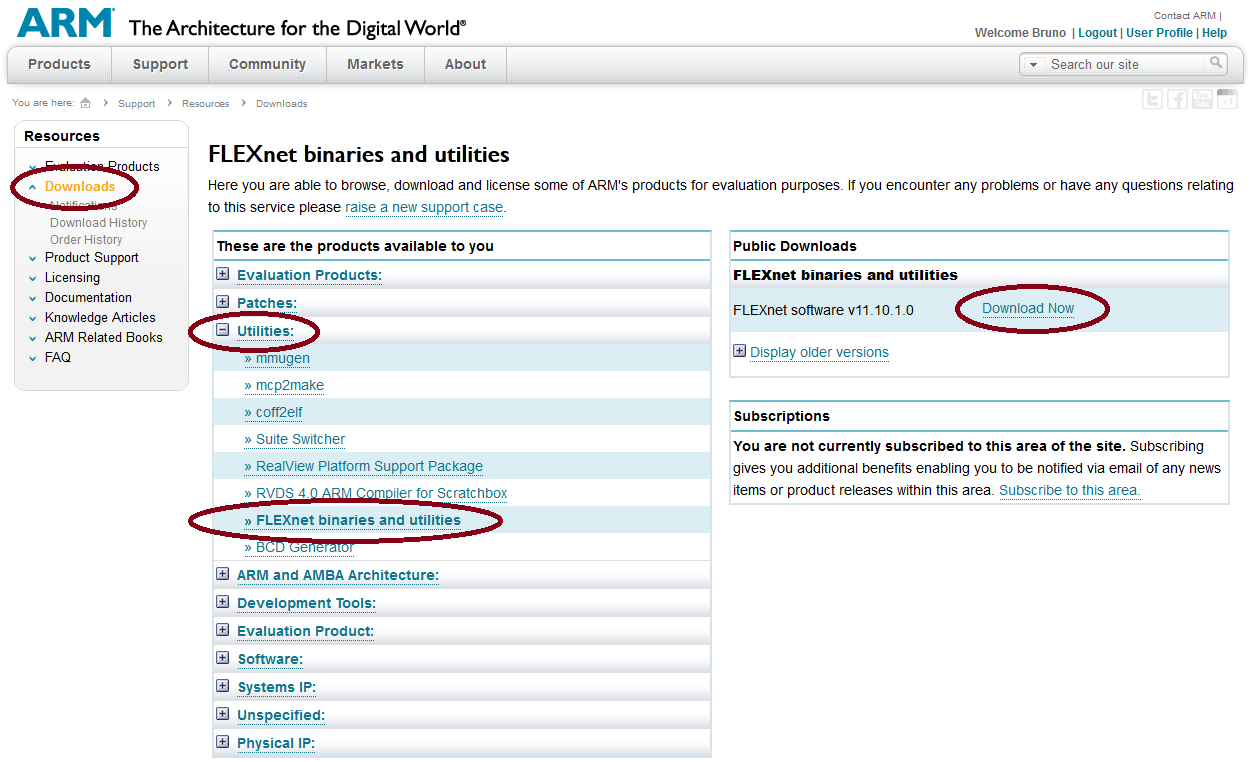Click Display older versions link
1252x762 pixels.
tap(819, 352)
